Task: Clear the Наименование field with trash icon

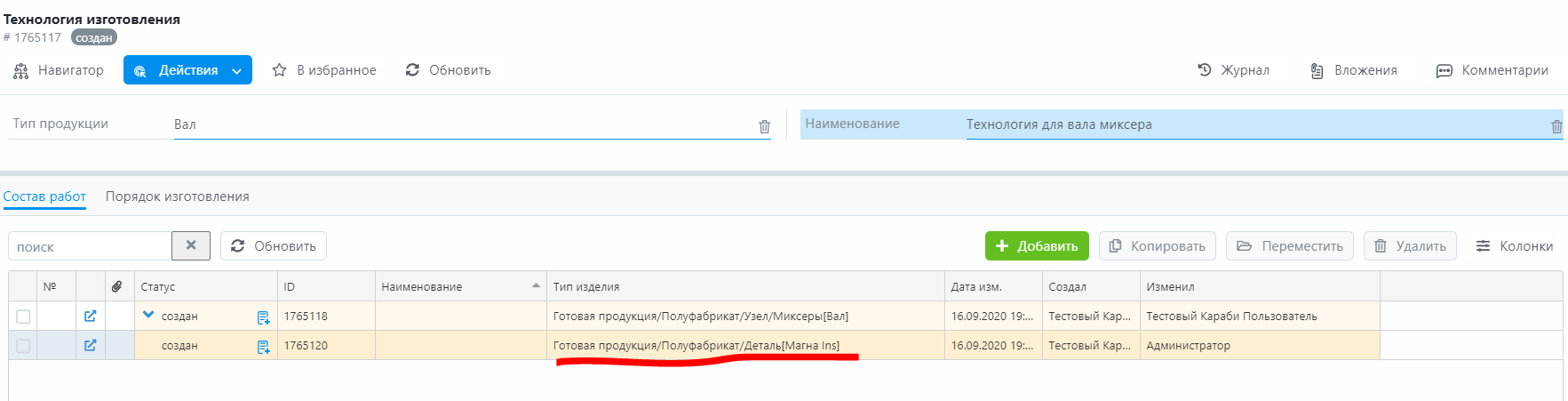Action: (x=1556, y=126)
